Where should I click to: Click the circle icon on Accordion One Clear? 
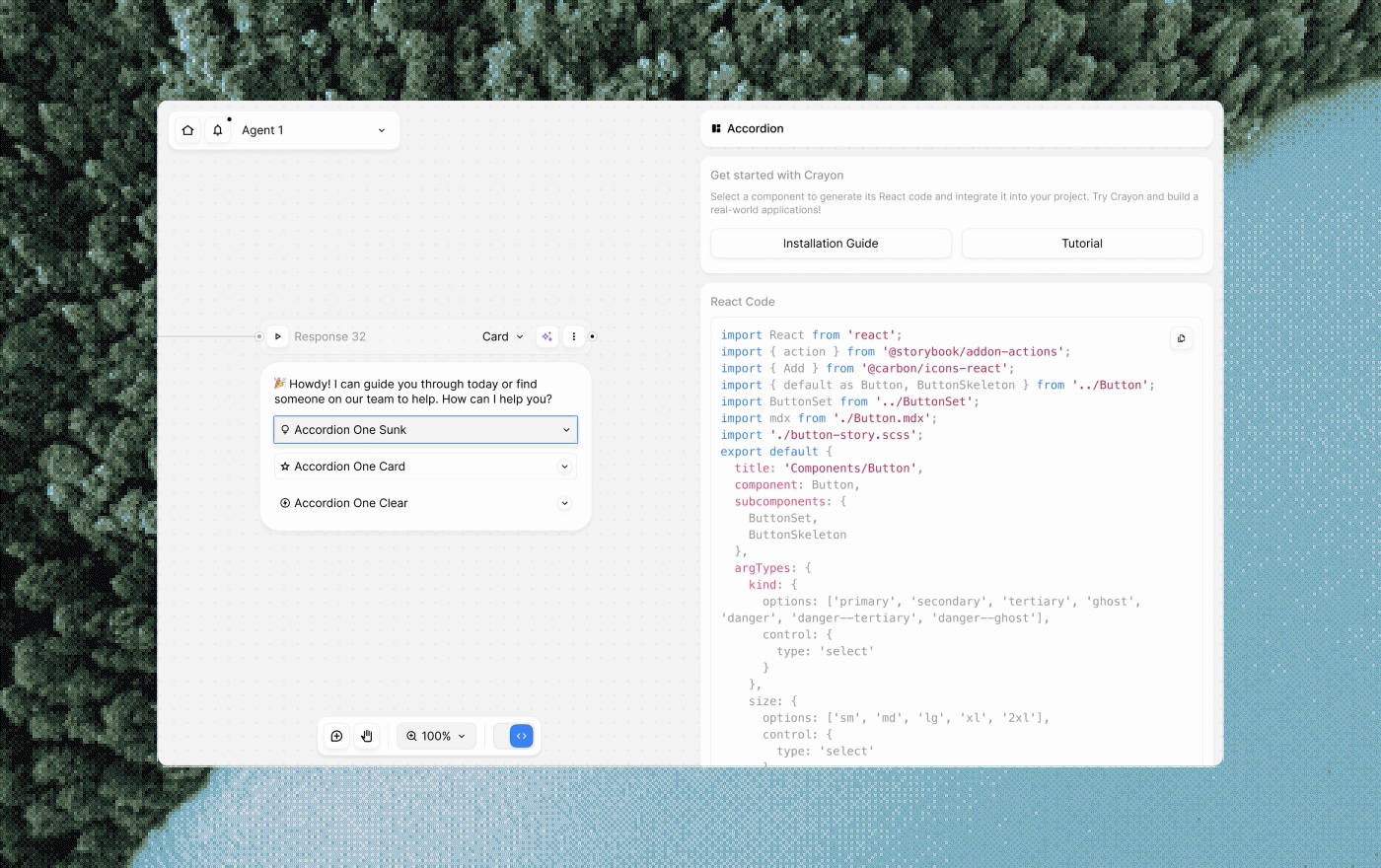(x=285, y=503)
